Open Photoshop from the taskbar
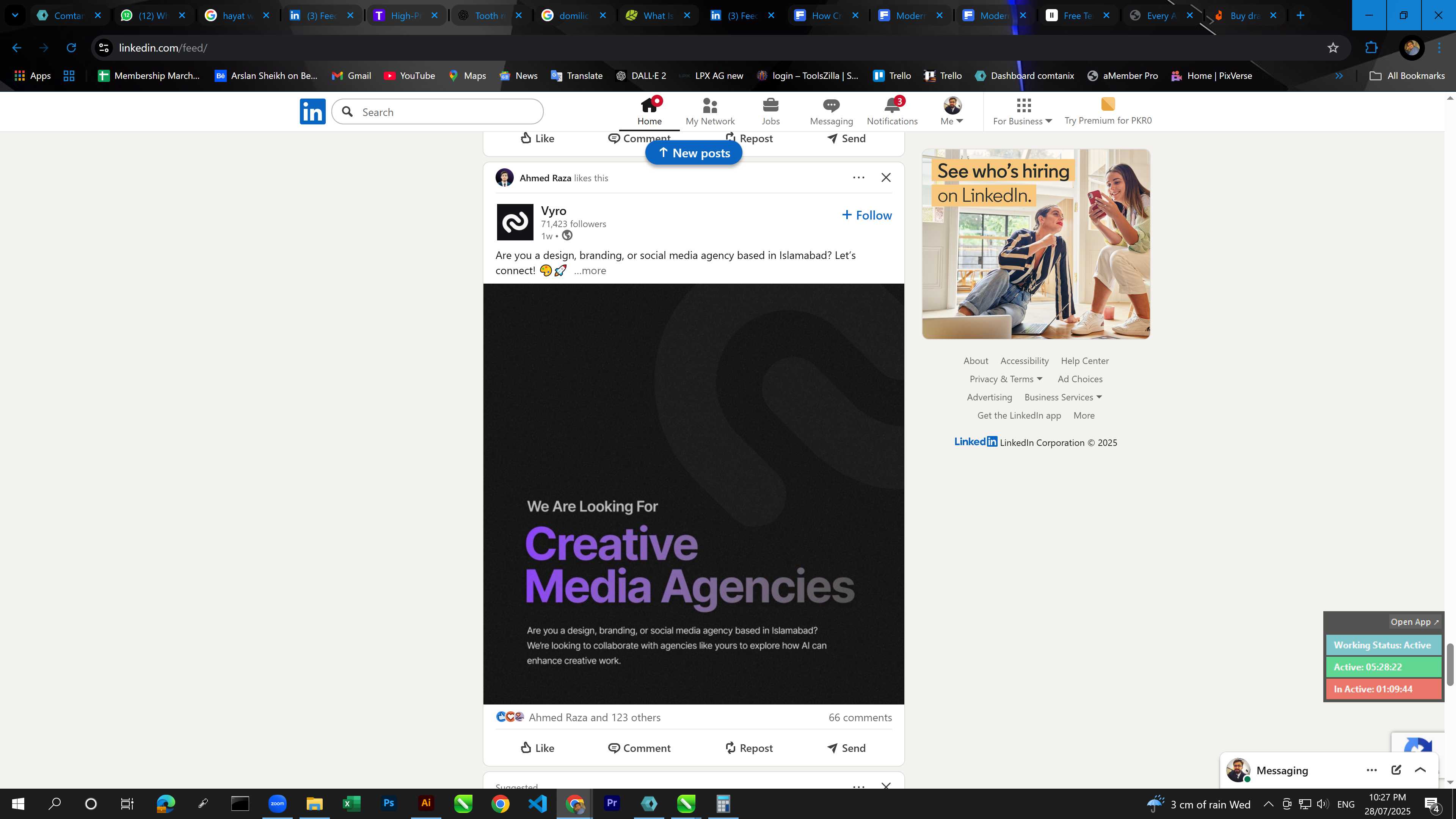The width and height of the screenshot is (1456, 819). pyautogui.click(x=389, y=803)
